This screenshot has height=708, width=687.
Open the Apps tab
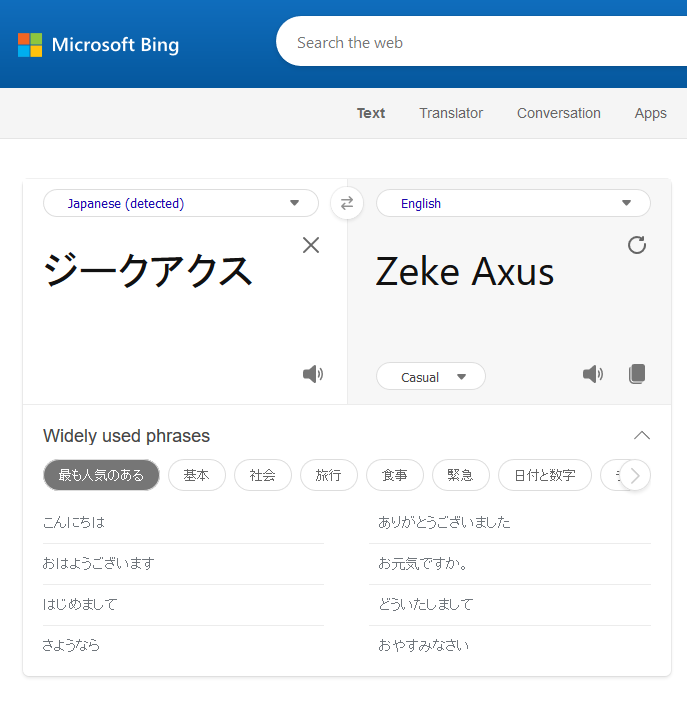click(x=650, y=113)
